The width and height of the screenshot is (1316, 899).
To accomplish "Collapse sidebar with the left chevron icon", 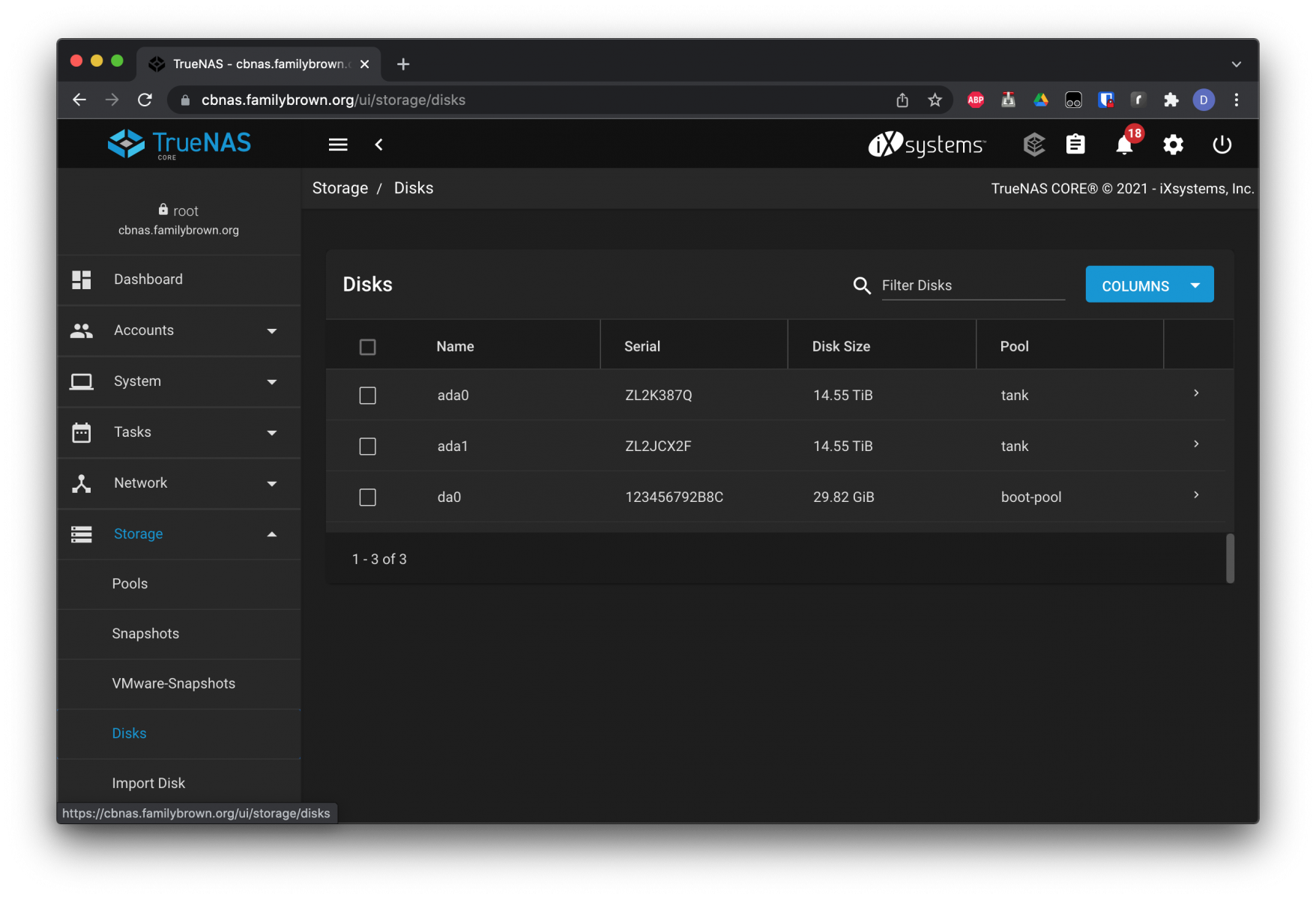I will [379, 145].
